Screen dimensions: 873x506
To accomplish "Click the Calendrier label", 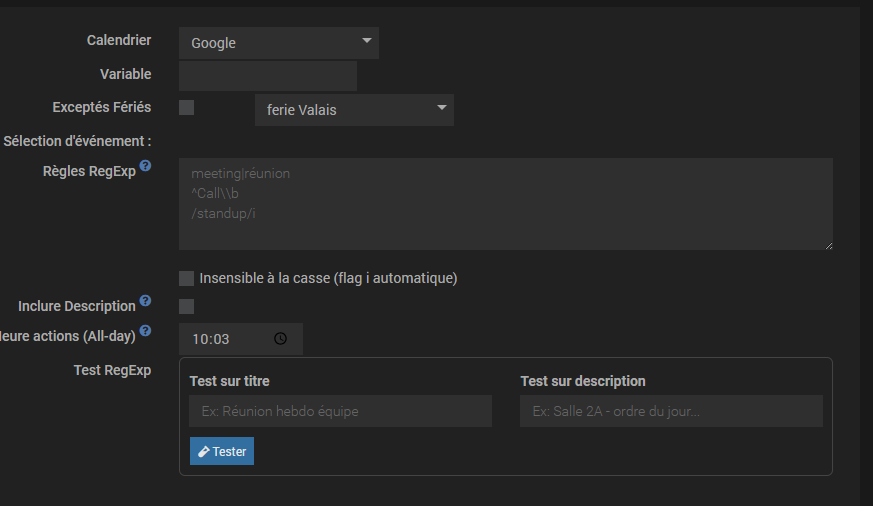I will [119, 40].
